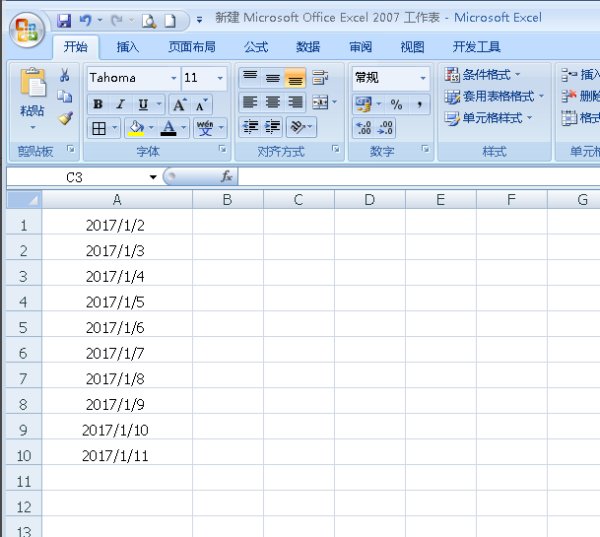
Task: Select the column A header
Action: click(x=117, y=200)
